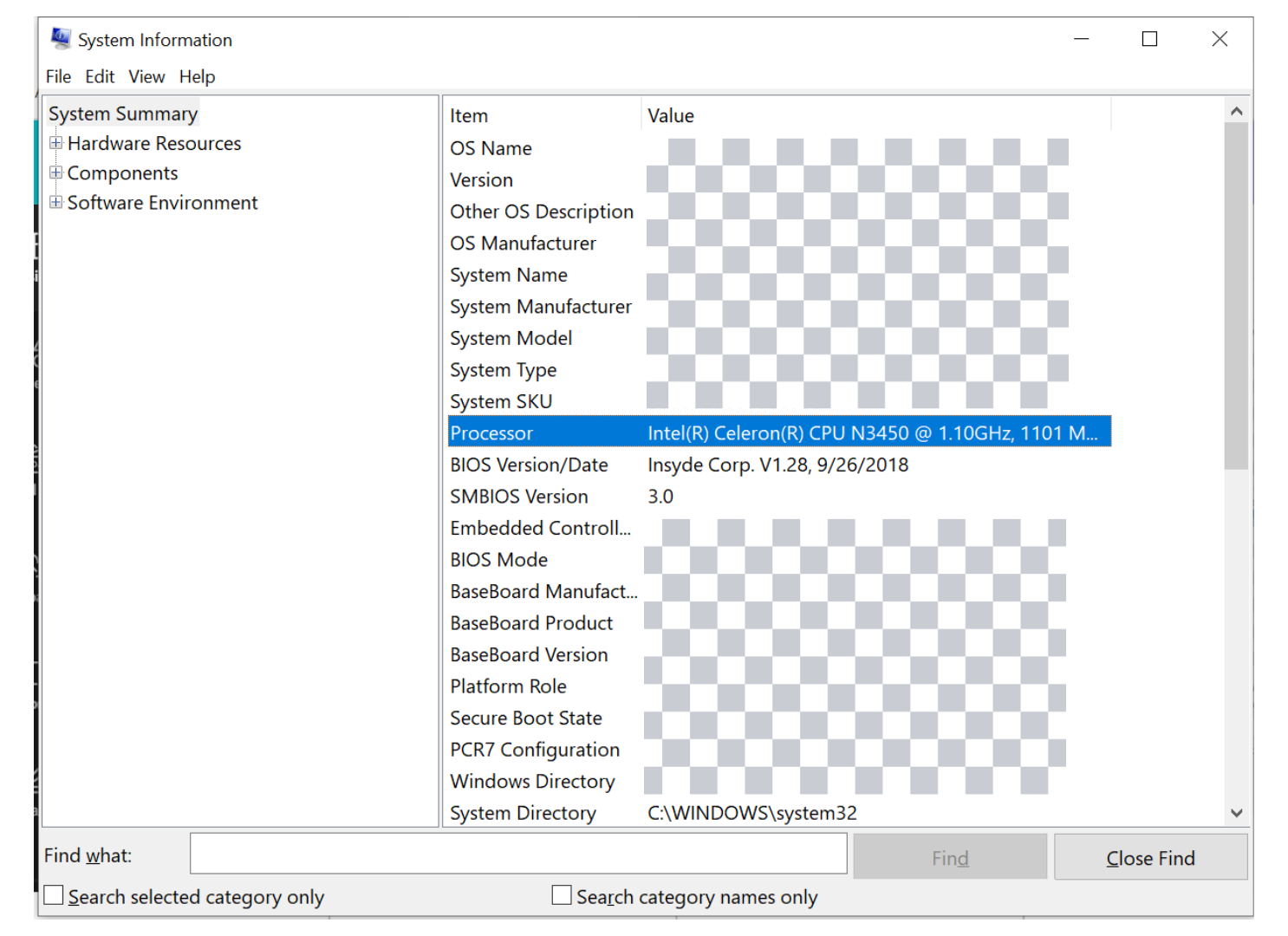Enable Search selected category only checkbox
The width and height of the screenshot is (1288, 936).
[54, 895]
